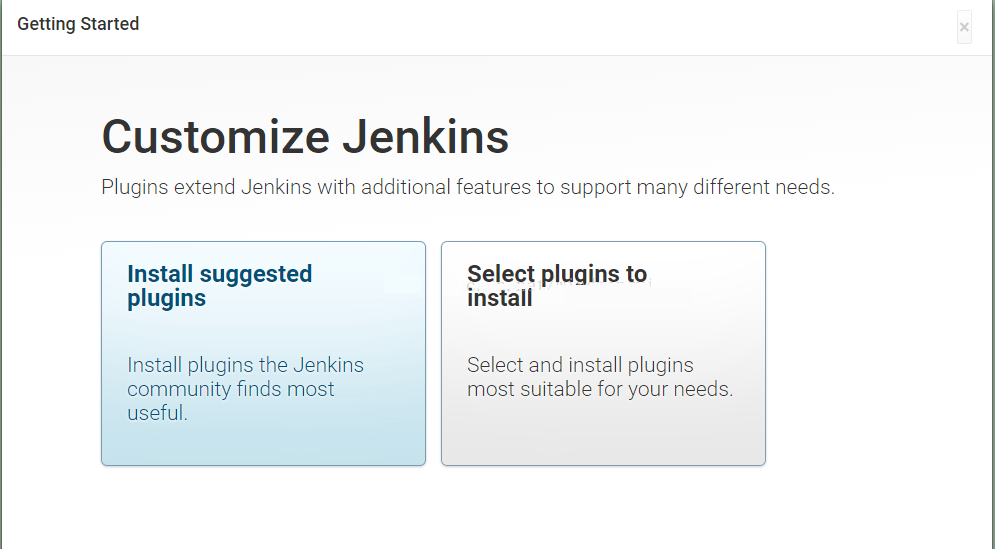Click the Getting Started header title

click(x=78, y=24)
